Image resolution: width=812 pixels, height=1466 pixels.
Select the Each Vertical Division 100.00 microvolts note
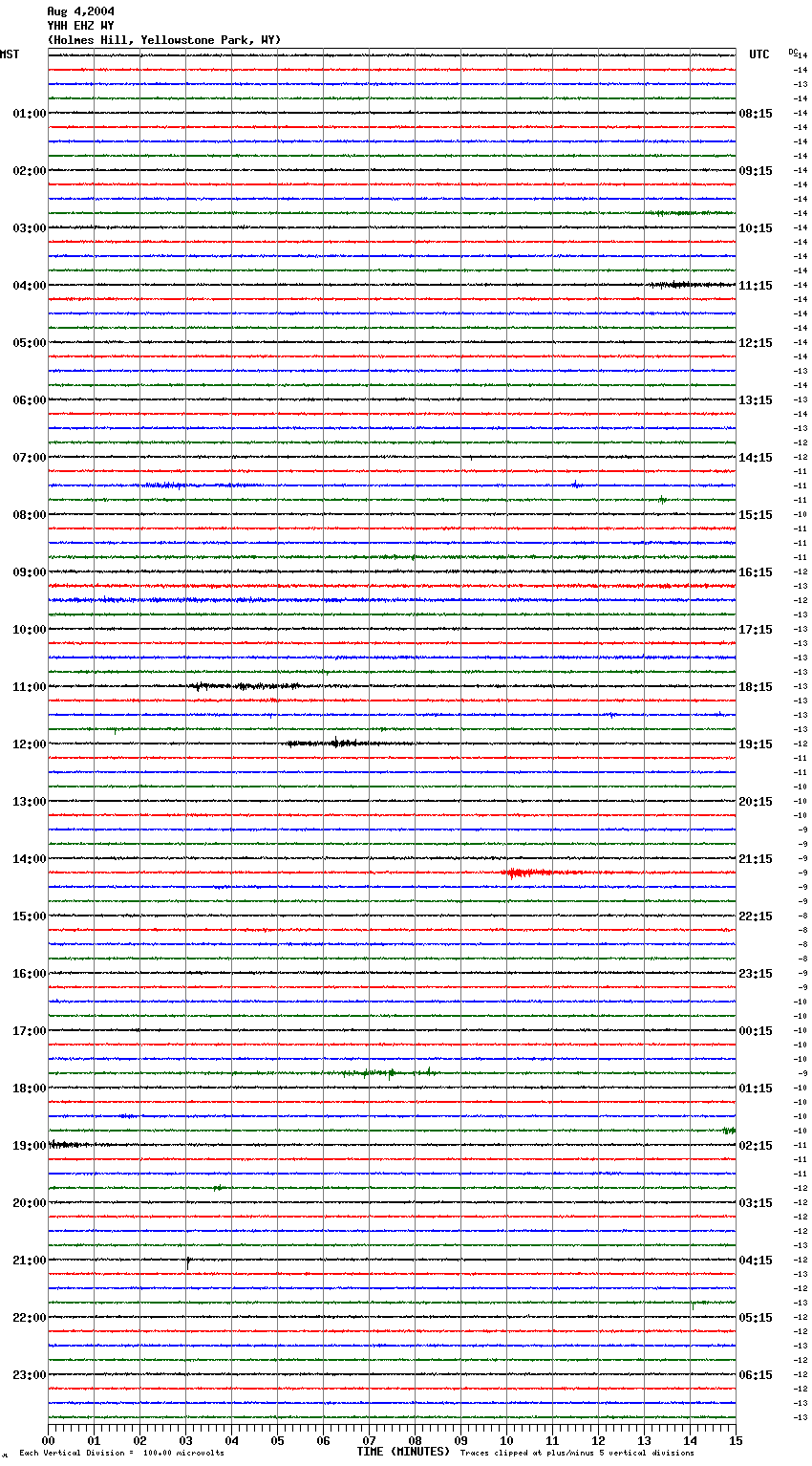pyautogui.click(x=121, y=1454)
